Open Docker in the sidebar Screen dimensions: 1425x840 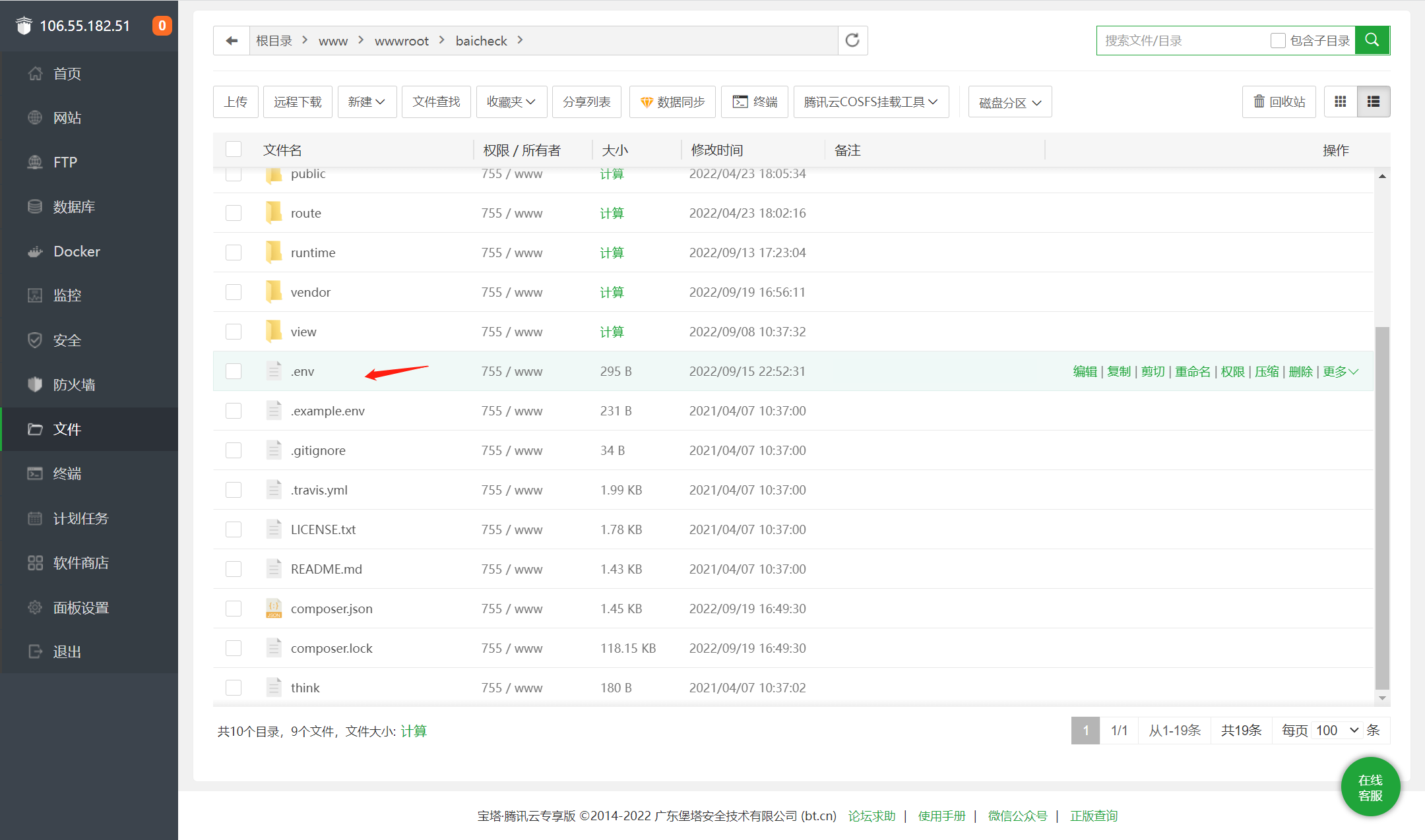tap(77, 251)
